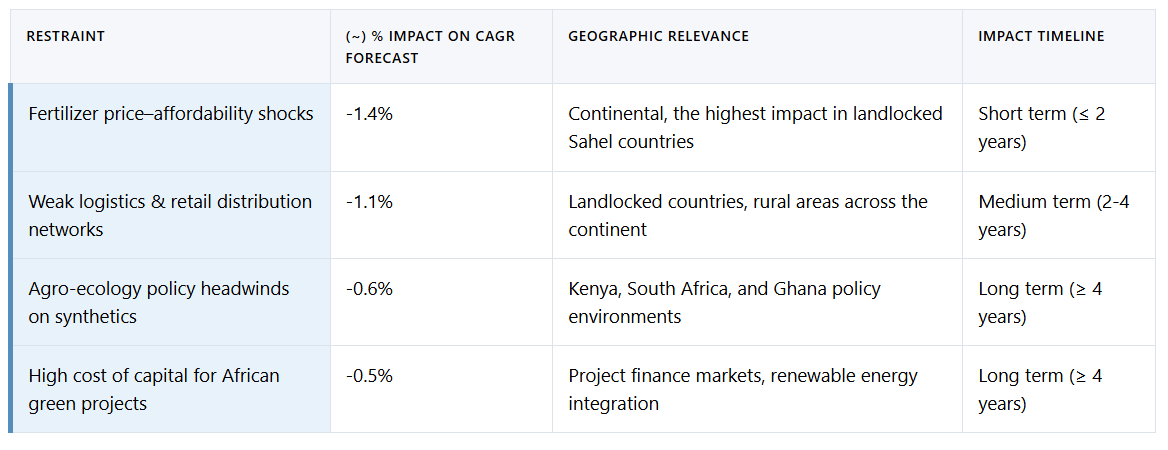Click Long term cell in High cost row

(1041, 389)
